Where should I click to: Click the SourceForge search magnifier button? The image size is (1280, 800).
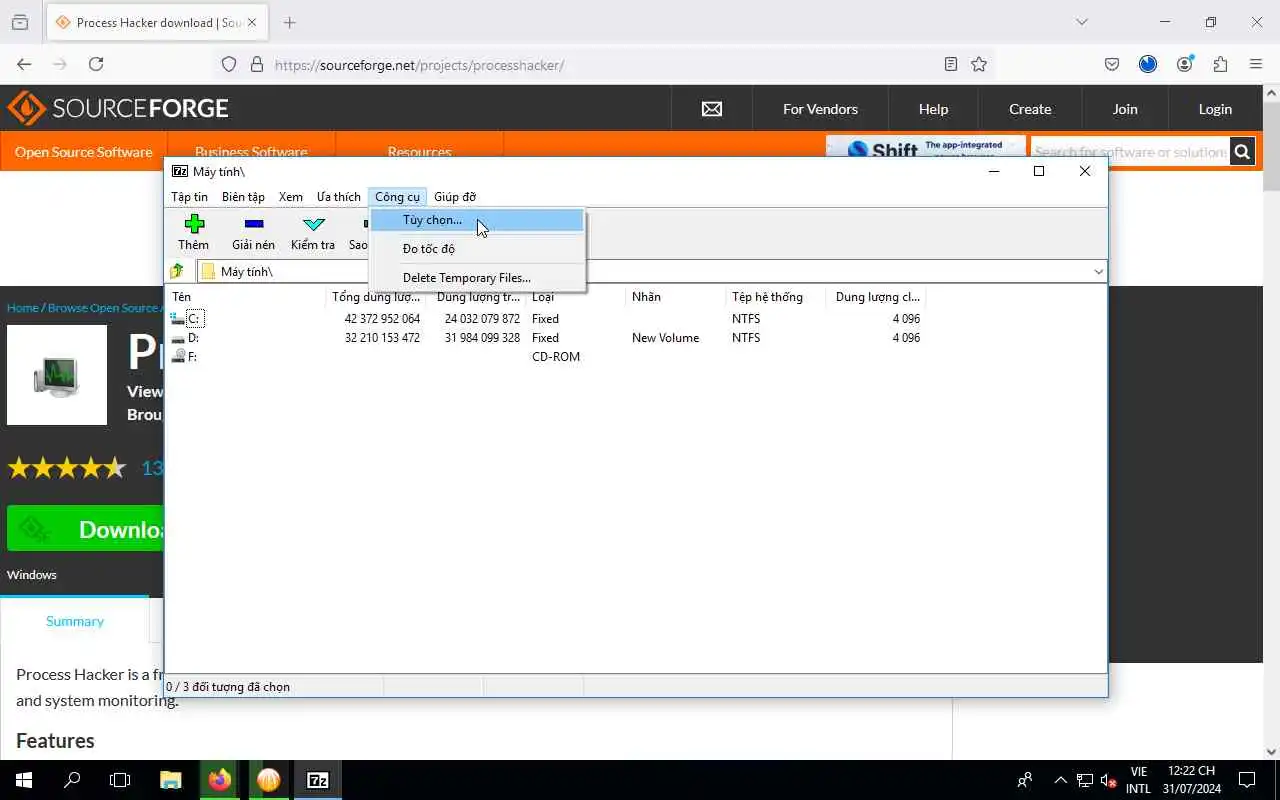click(x=1242, y=152)
